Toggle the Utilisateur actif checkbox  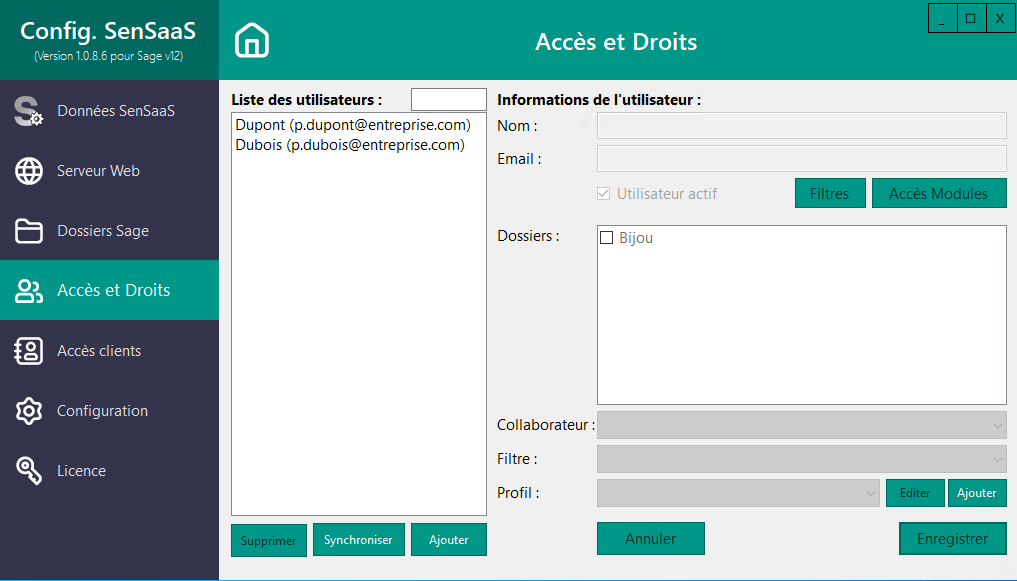(603, 194)
